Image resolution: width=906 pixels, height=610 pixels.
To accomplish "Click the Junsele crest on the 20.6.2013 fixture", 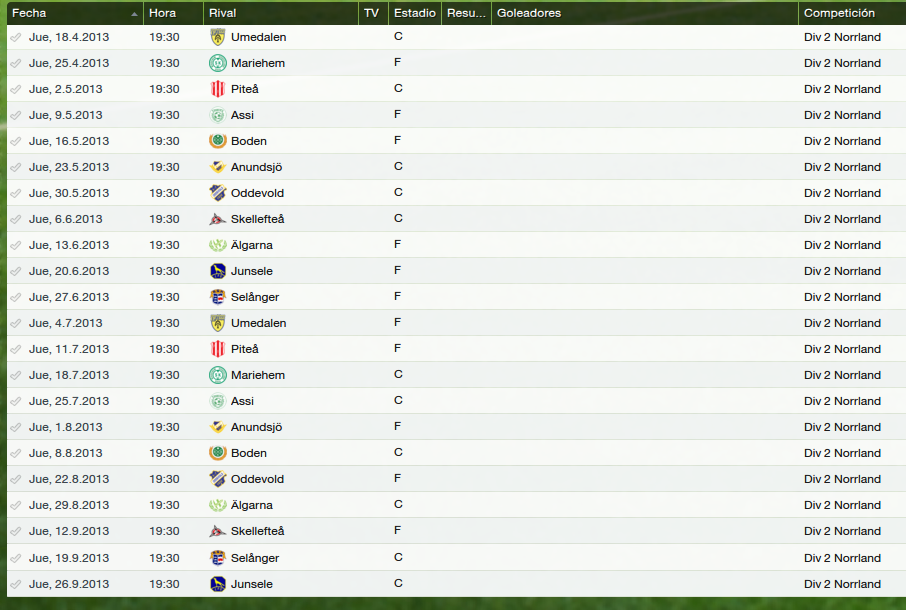I will 217,271.
